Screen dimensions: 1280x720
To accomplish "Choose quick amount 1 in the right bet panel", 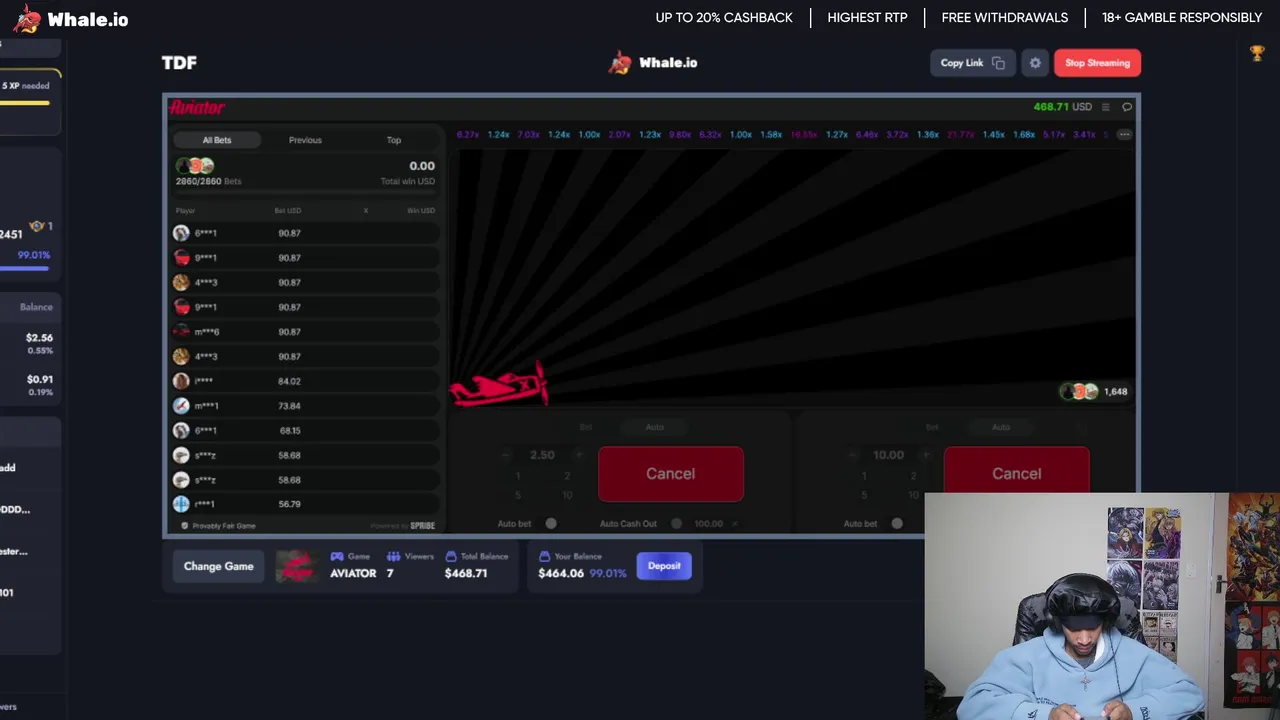I will point(864,477).
